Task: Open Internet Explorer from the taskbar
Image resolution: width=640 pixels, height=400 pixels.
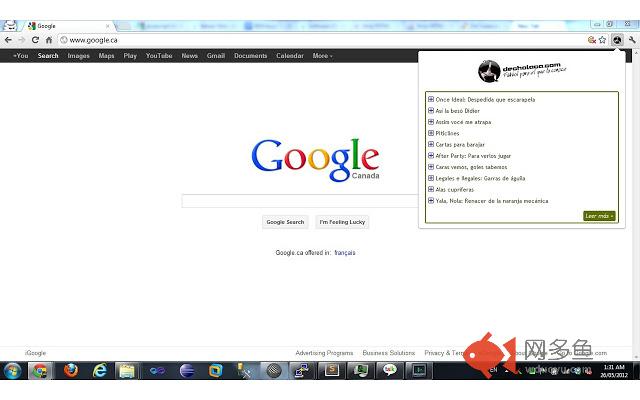Action: click(x=100, y=371)
